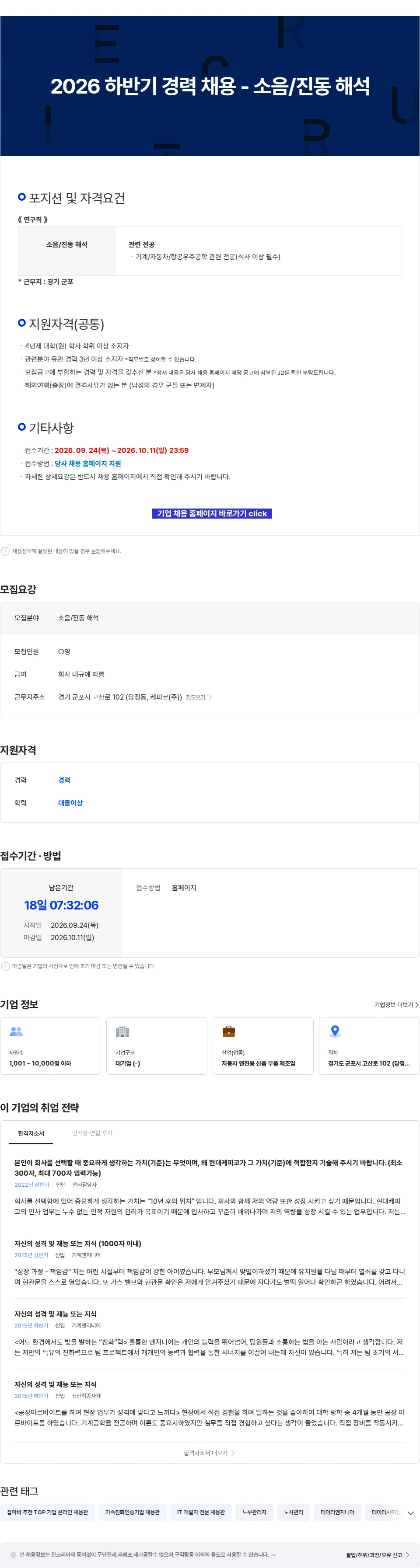Click the remaining time 18일 countdown

(x=61, y=905)
